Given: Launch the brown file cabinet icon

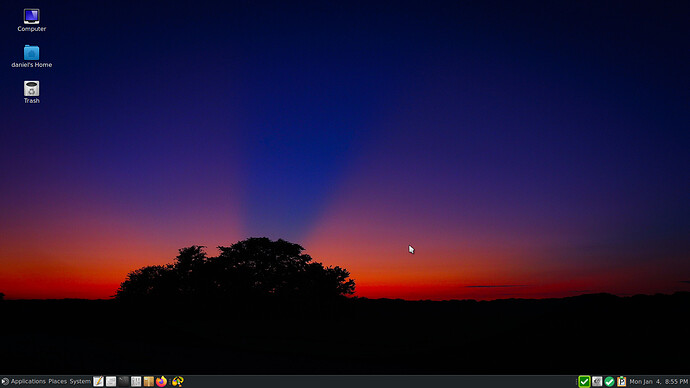Looking at the screenshot, I should [149, 381].
